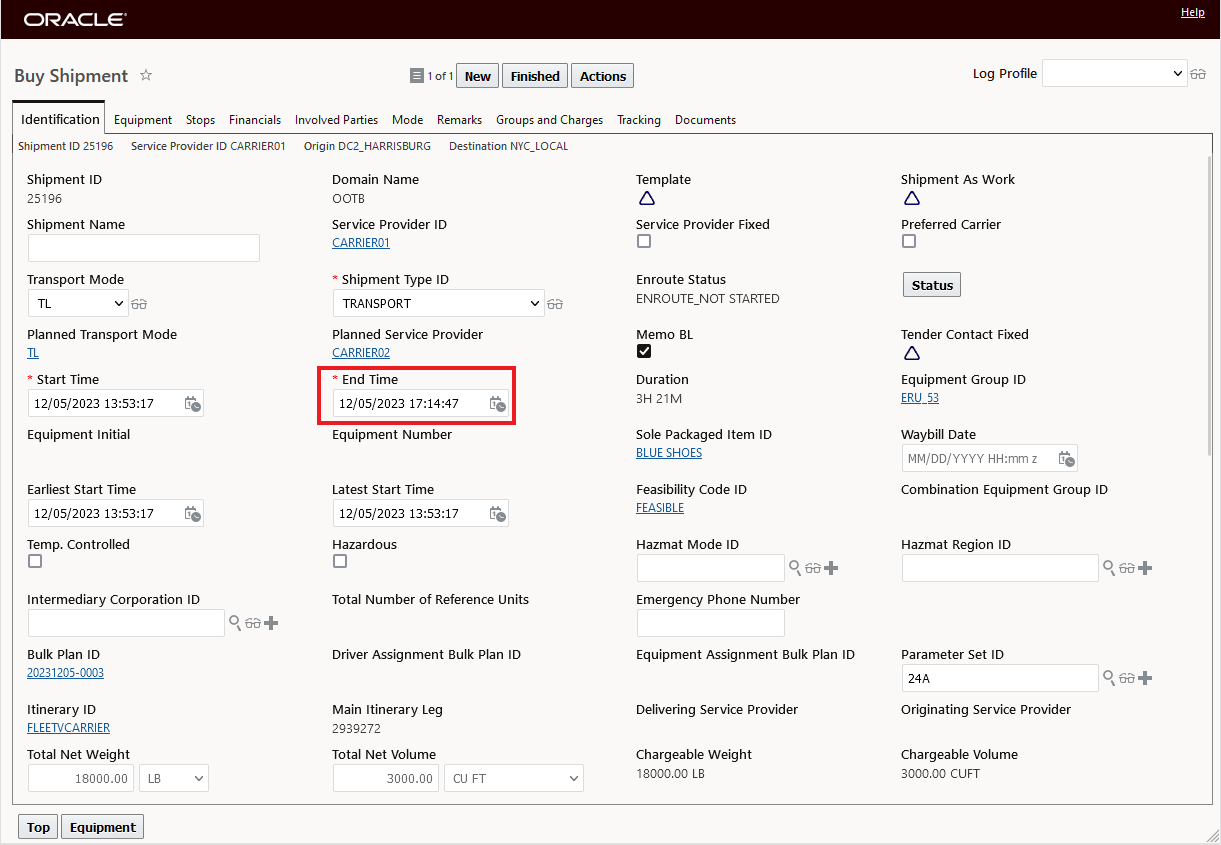The image size is (1221, 845).
Task: Switch to the Groups and Charges tab
Action: tap(549, 120)
